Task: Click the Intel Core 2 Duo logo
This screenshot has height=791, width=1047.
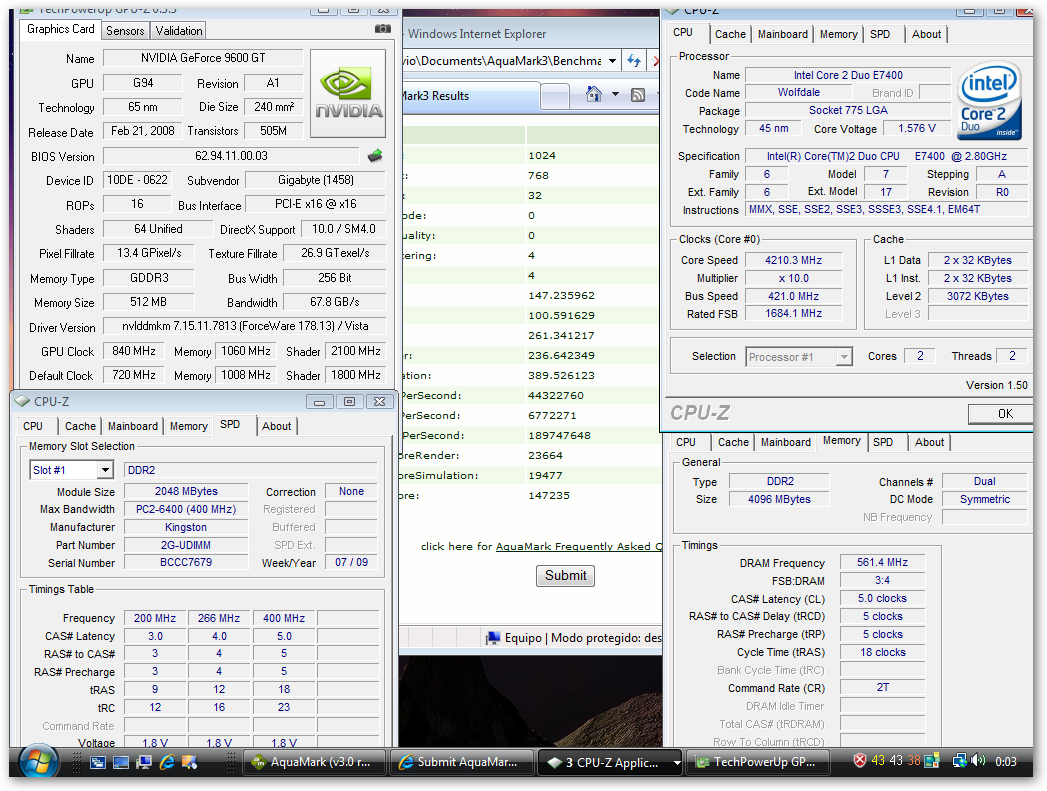Action: [988, 101]
